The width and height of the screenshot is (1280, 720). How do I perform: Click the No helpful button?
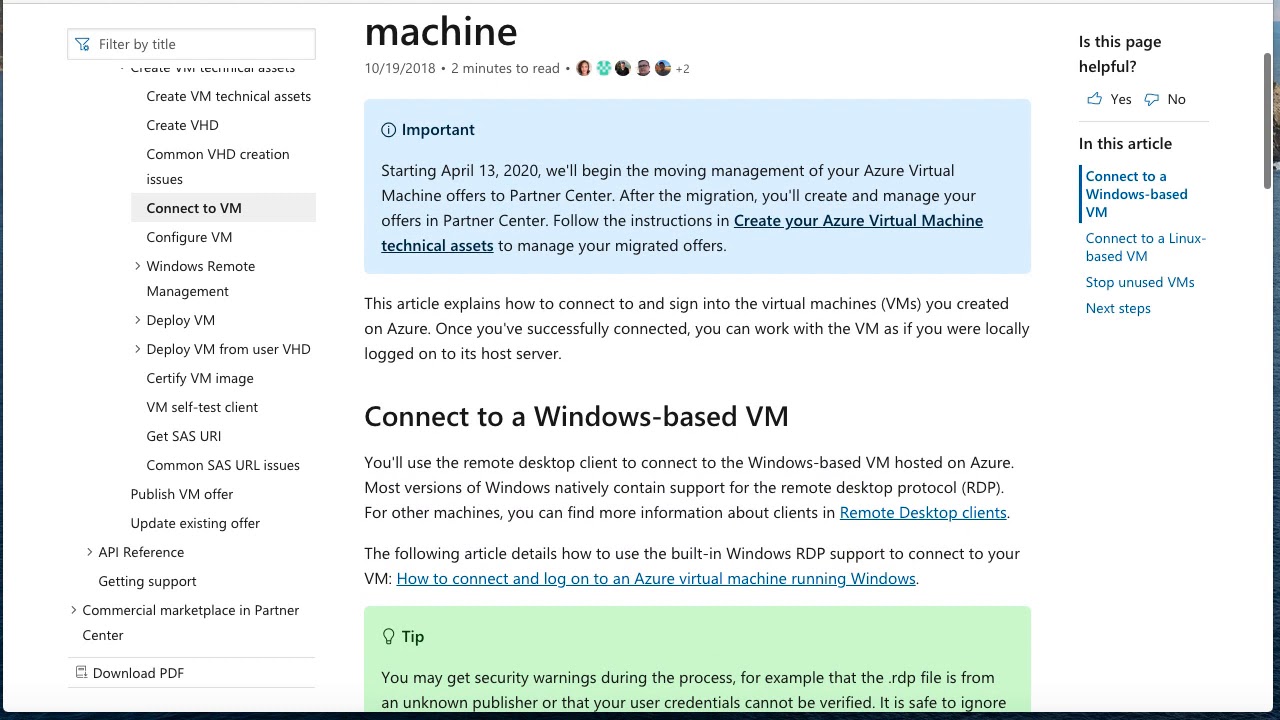pos(1165,99)
